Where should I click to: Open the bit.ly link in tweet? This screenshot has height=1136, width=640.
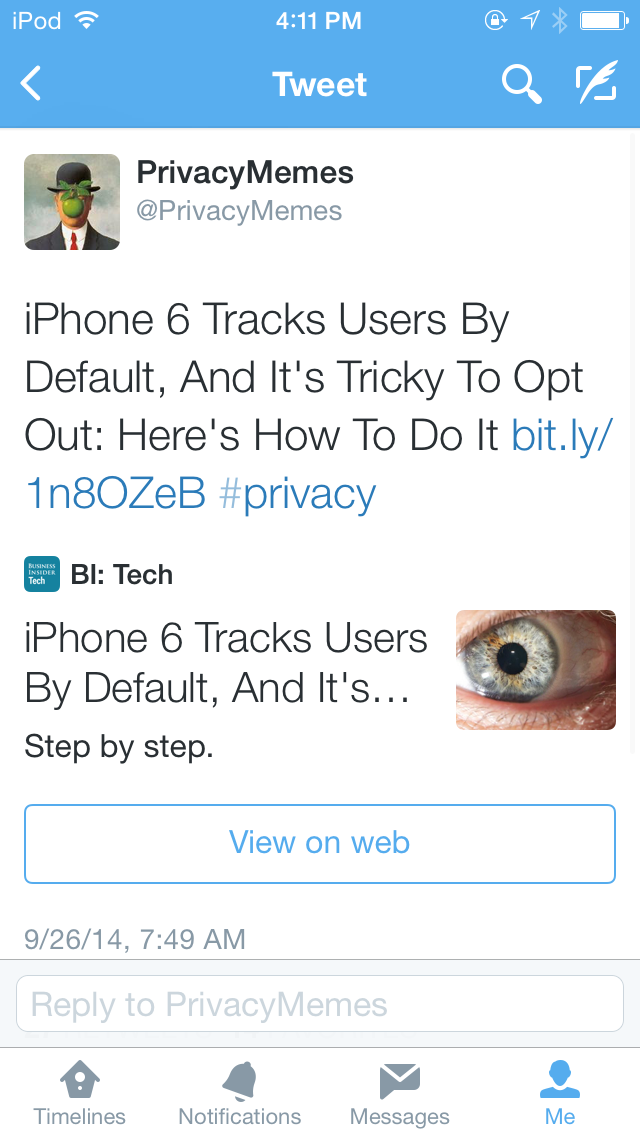[x=562, y=436]
